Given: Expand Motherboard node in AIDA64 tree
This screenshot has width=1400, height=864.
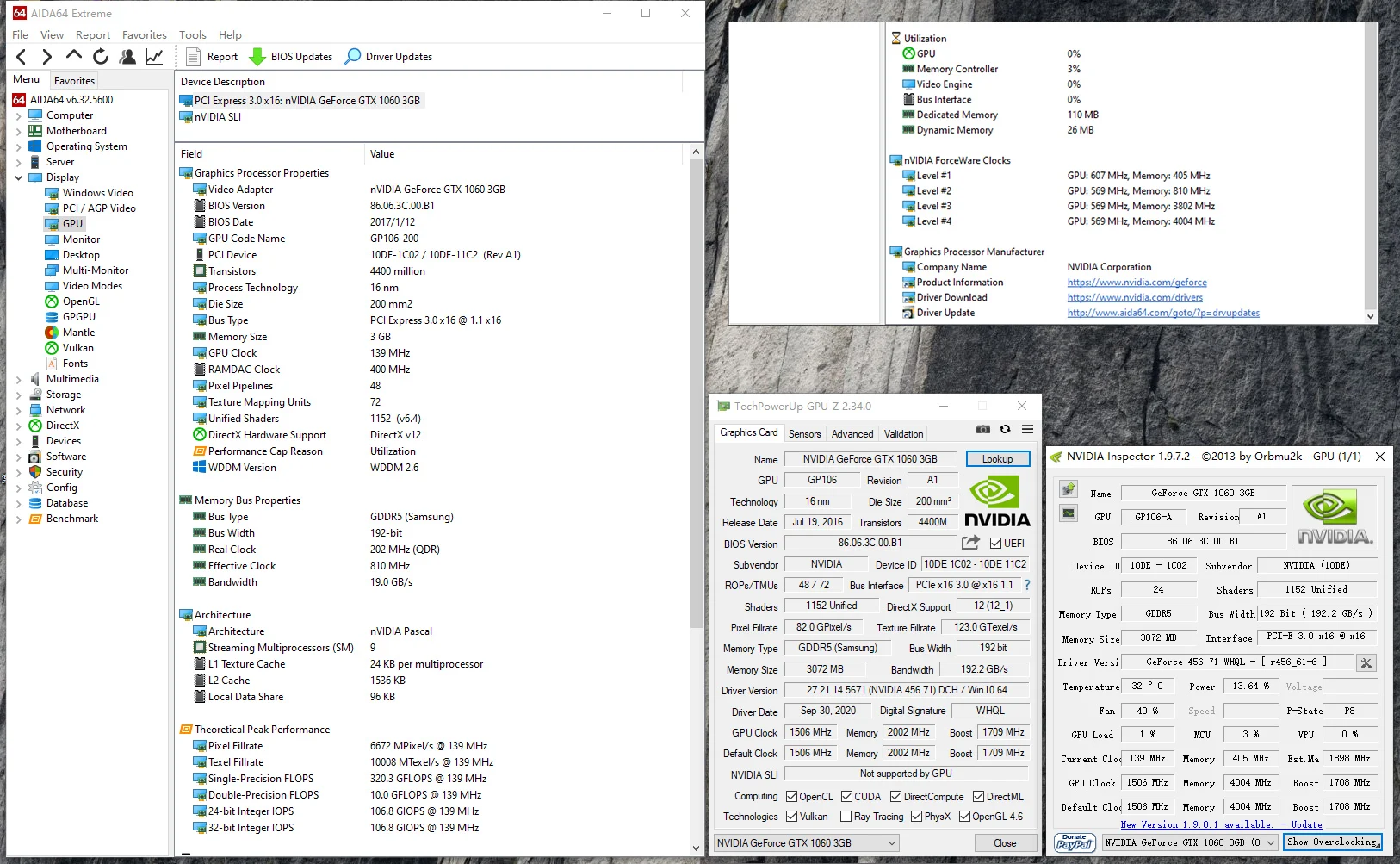Looking at the screenshot, I should 19,131.
